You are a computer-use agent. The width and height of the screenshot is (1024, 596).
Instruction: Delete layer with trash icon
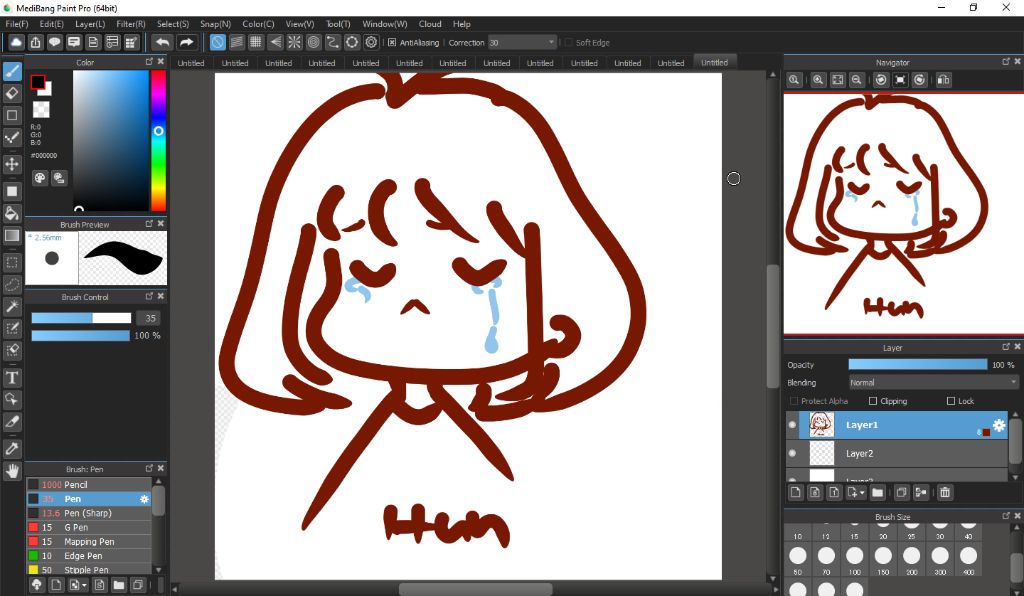(944, 492)
